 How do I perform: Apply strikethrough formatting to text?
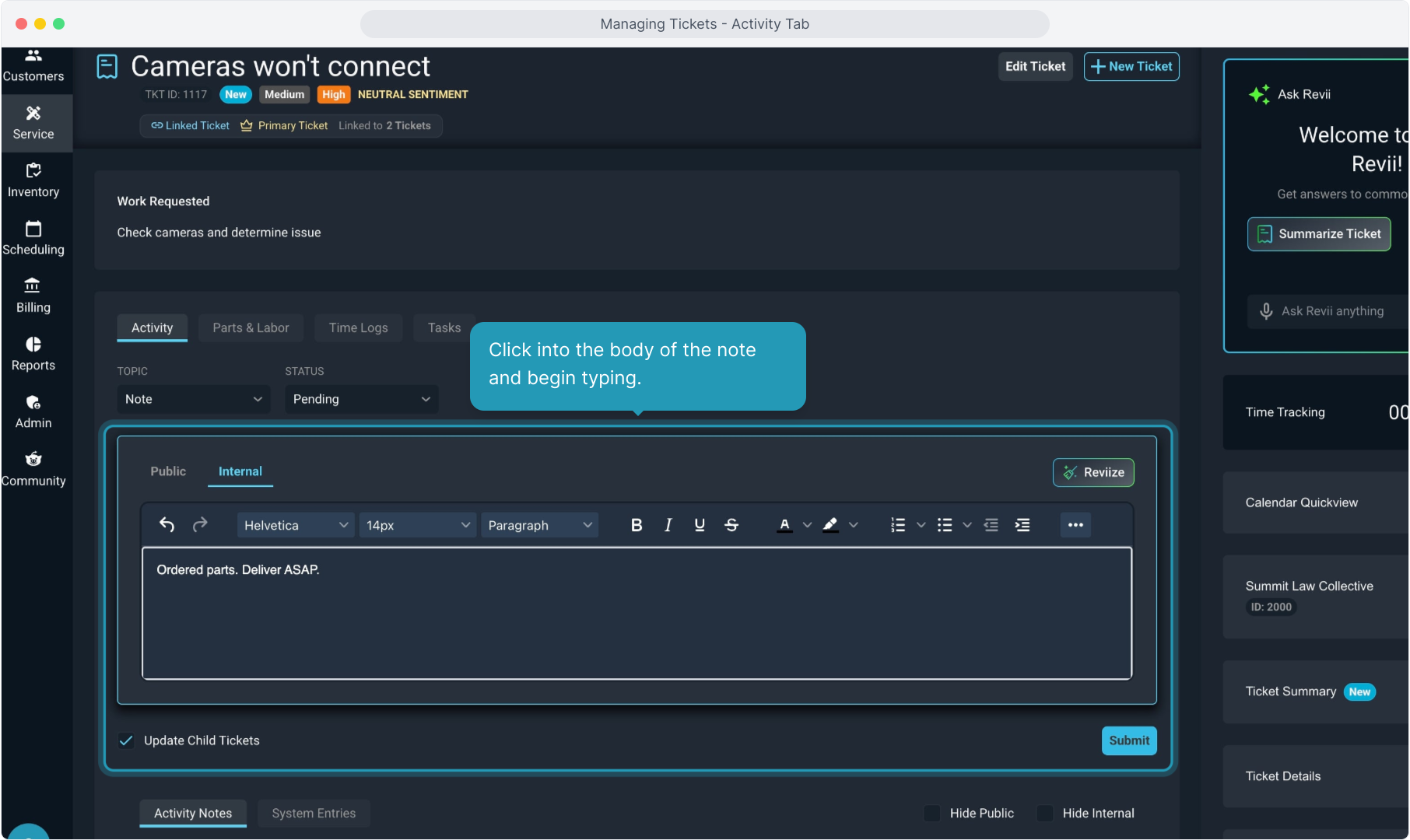coord(731,525)
